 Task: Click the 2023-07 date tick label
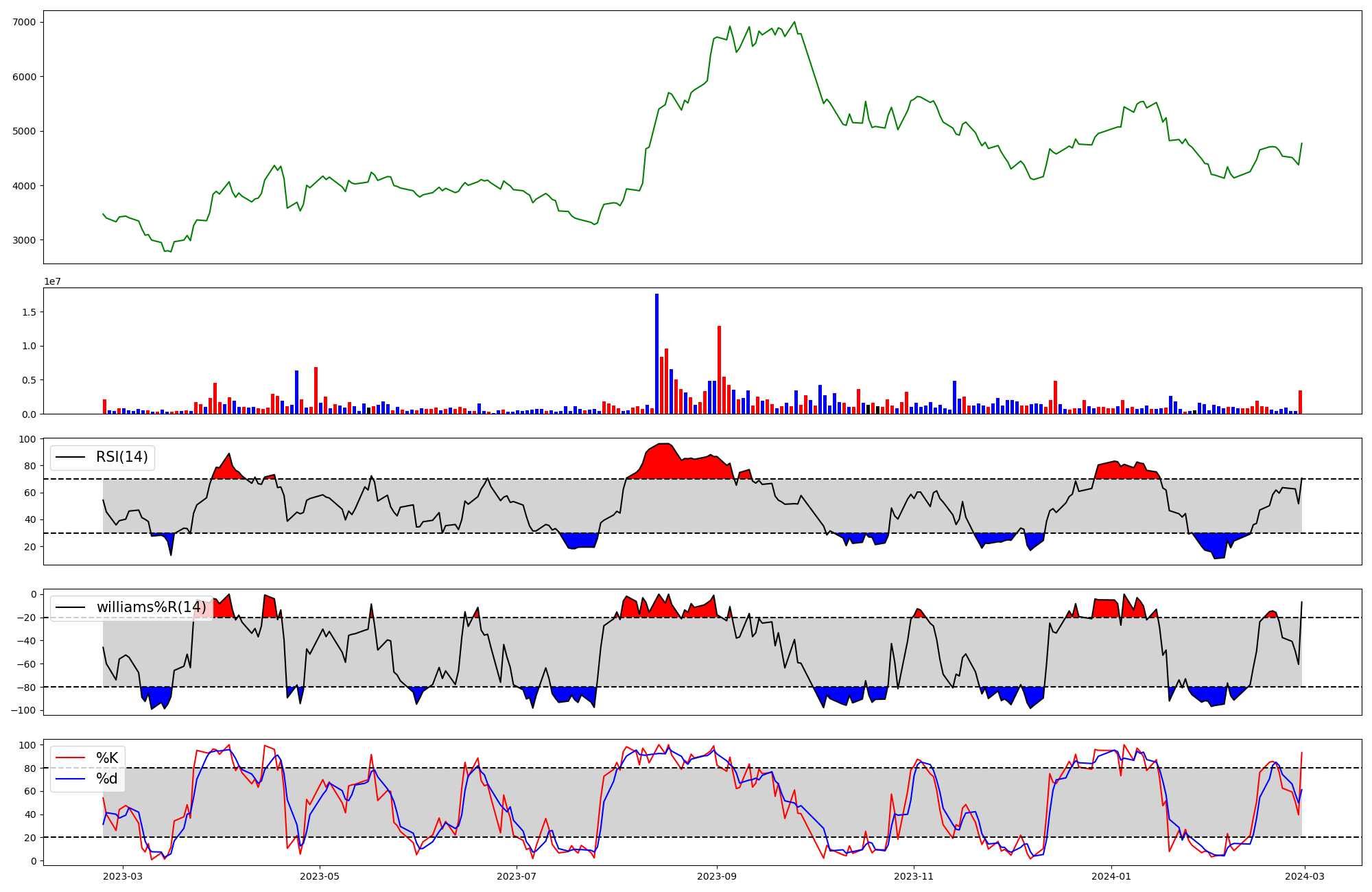pyautogui.click(x=517, y=876)
